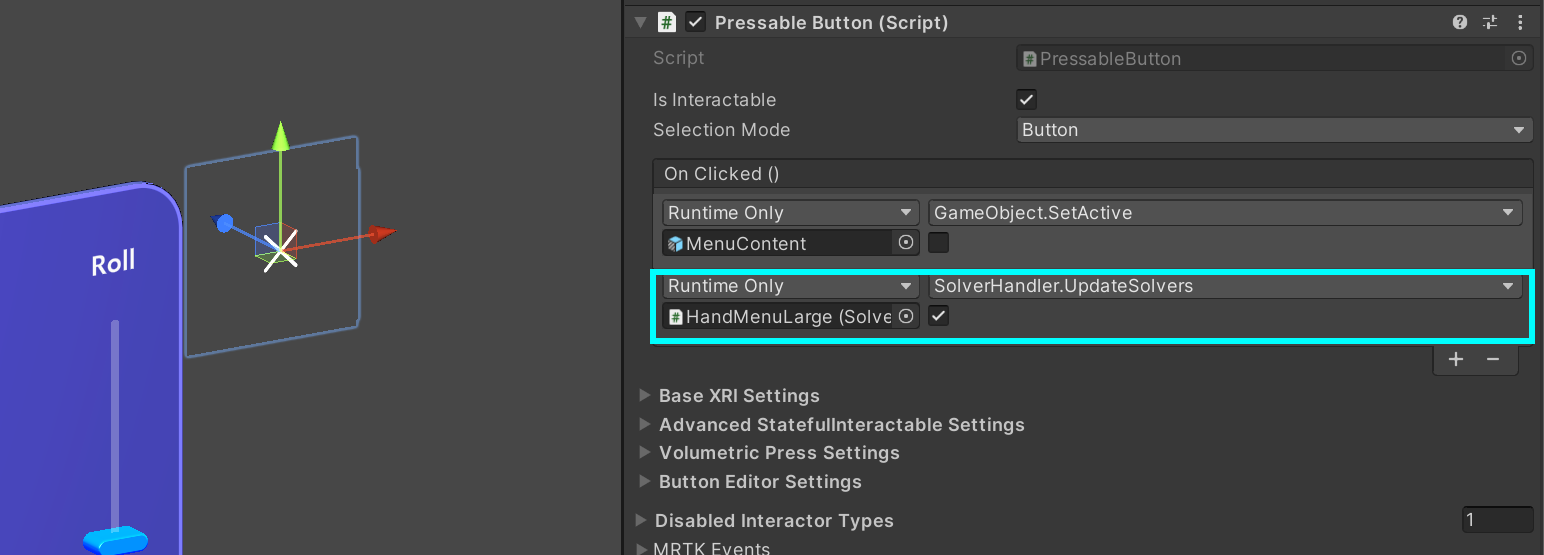Click the gizmo center cube handle
Image resolution: width=1544 pixels, height=555 pixels.
click(x=275, y=244)
